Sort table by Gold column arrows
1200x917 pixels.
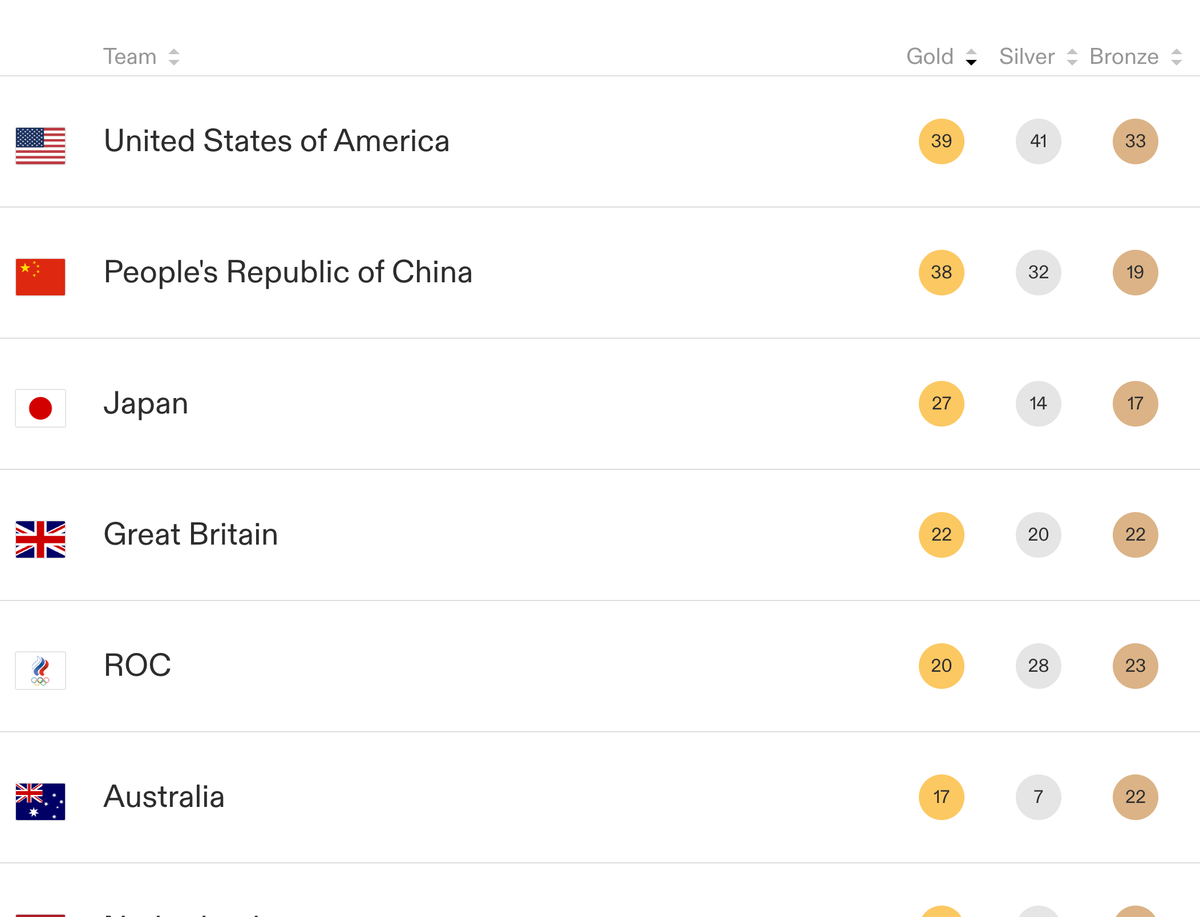pyautogui.click(x=971, y=58)
